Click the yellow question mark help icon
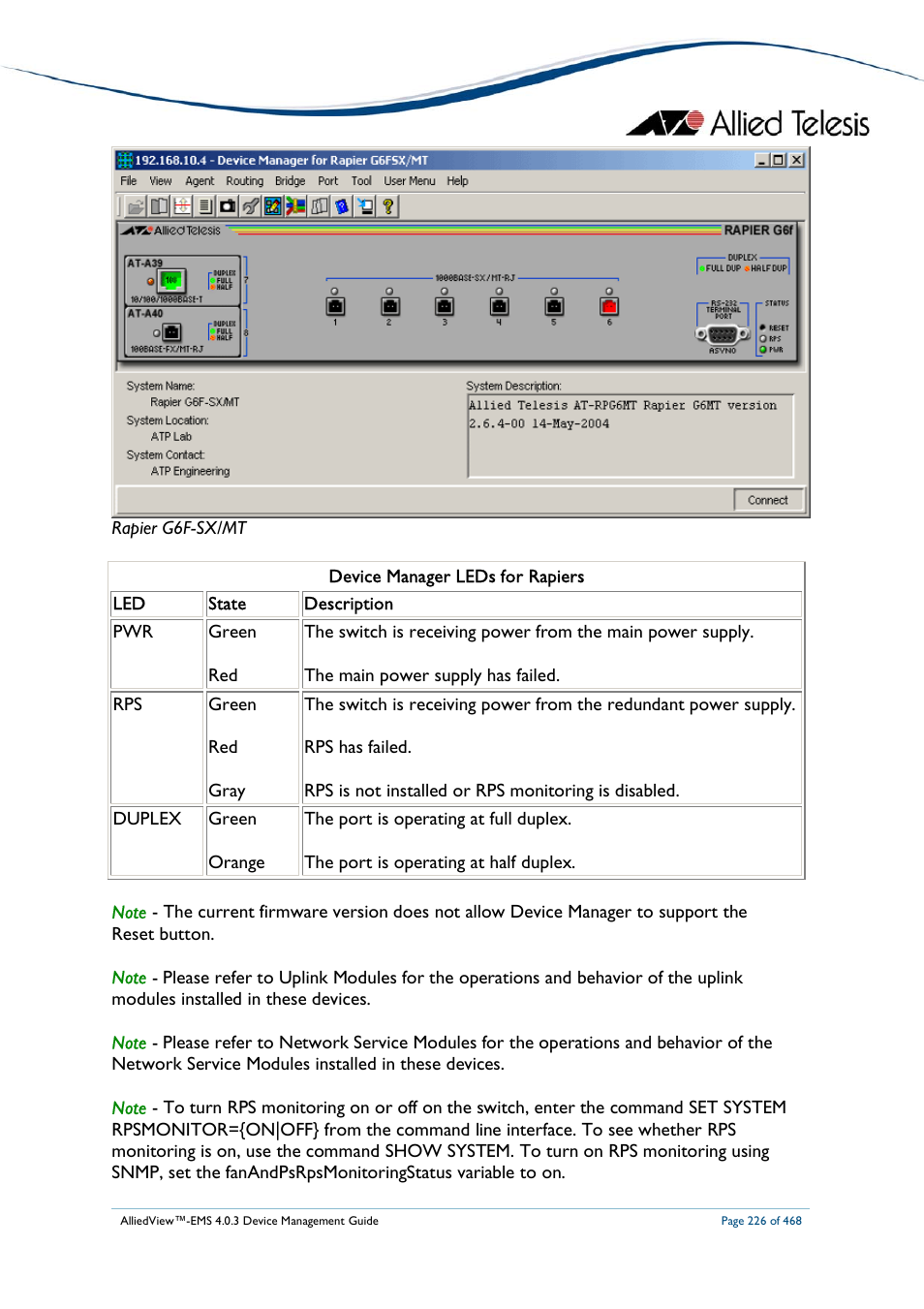924x1309 pixels. [x=388, y=206]
